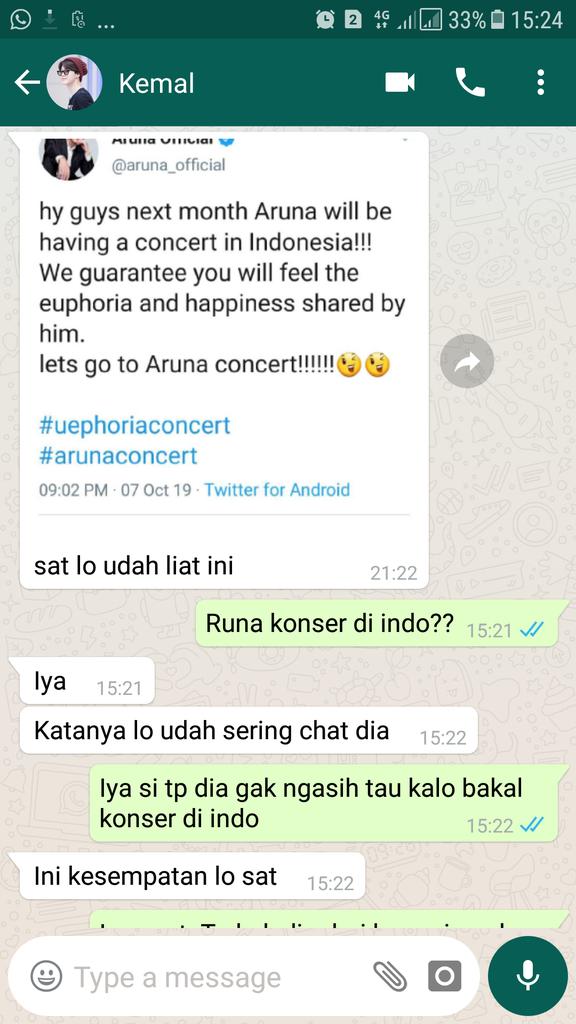
Task: Tap the back arrow to leave chat
Action: [x=27, y=83]
